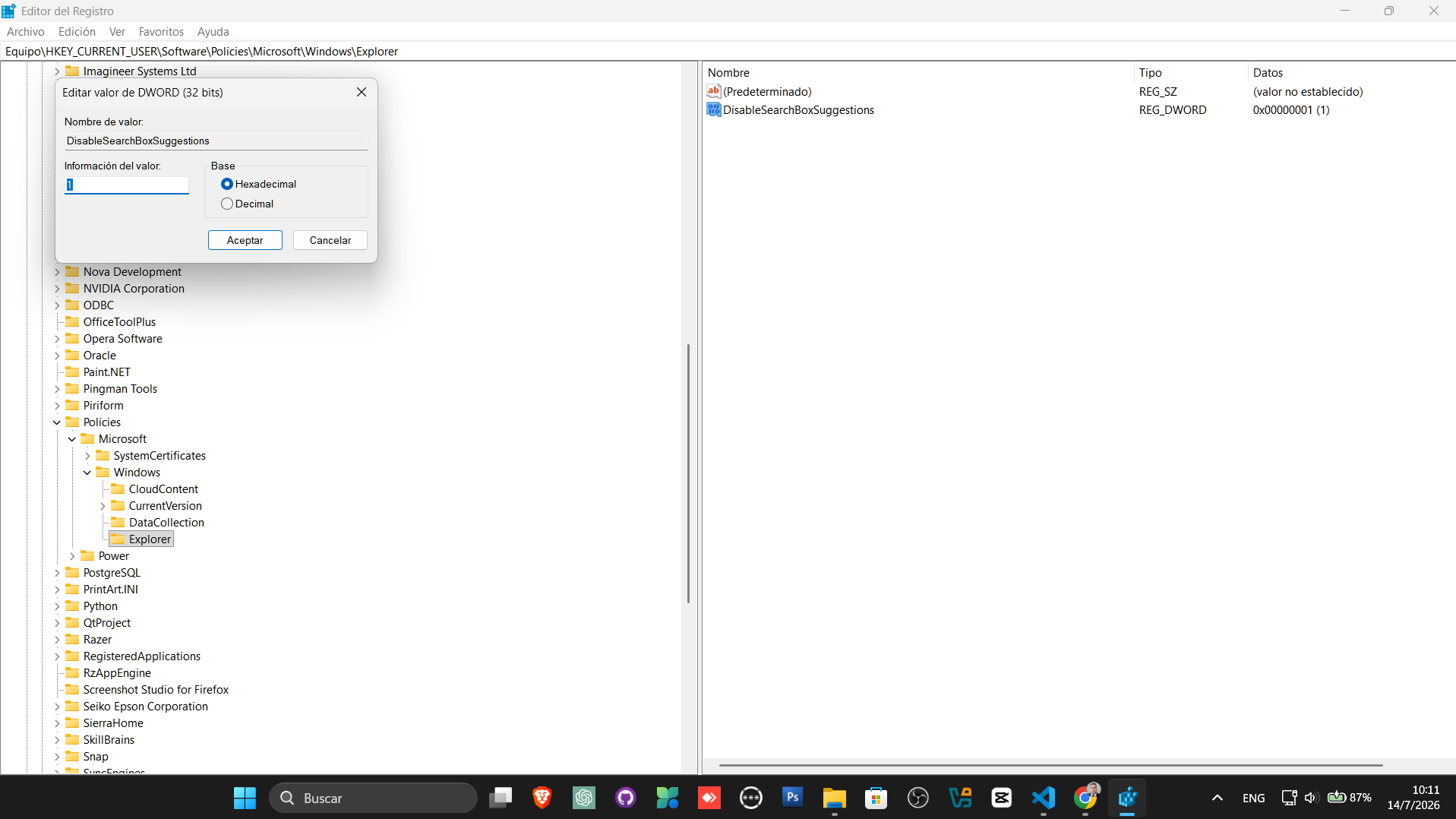
Task: Click the battery 87% indicator
Action: [1350, 798]
